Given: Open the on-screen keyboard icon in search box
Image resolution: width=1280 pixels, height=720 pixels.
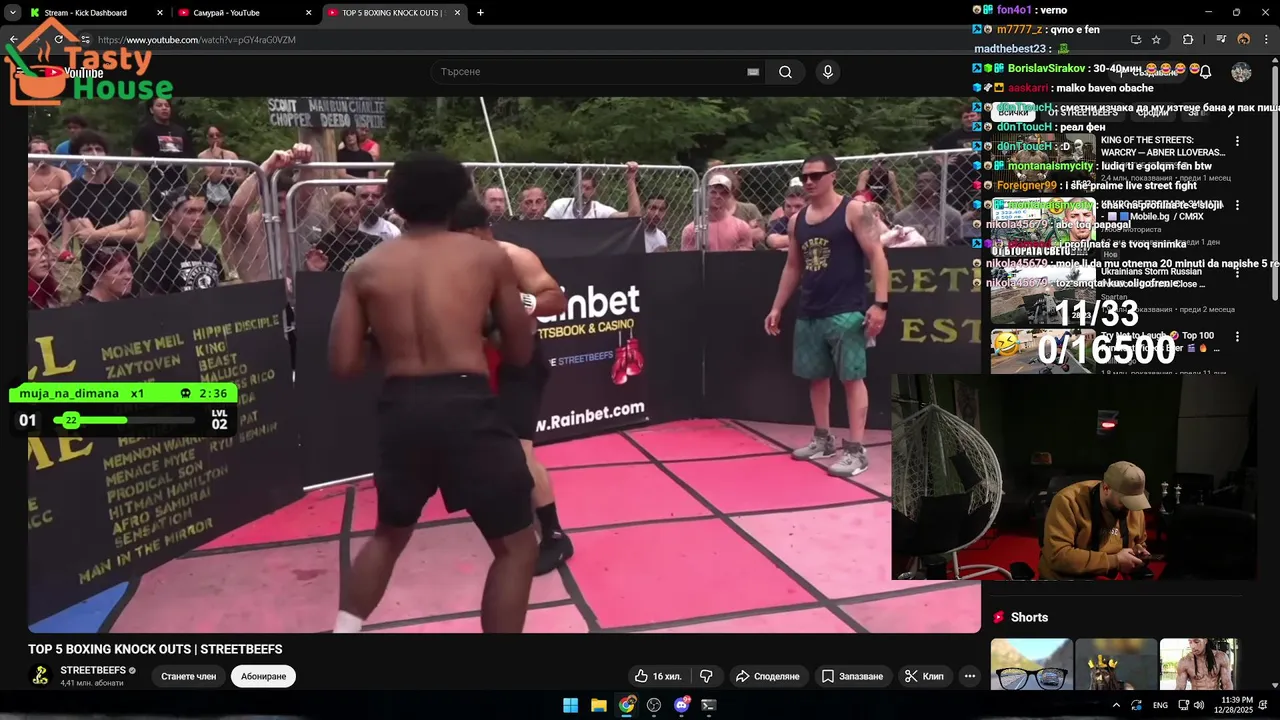Looking at the screenshot, I should [753, 72].
